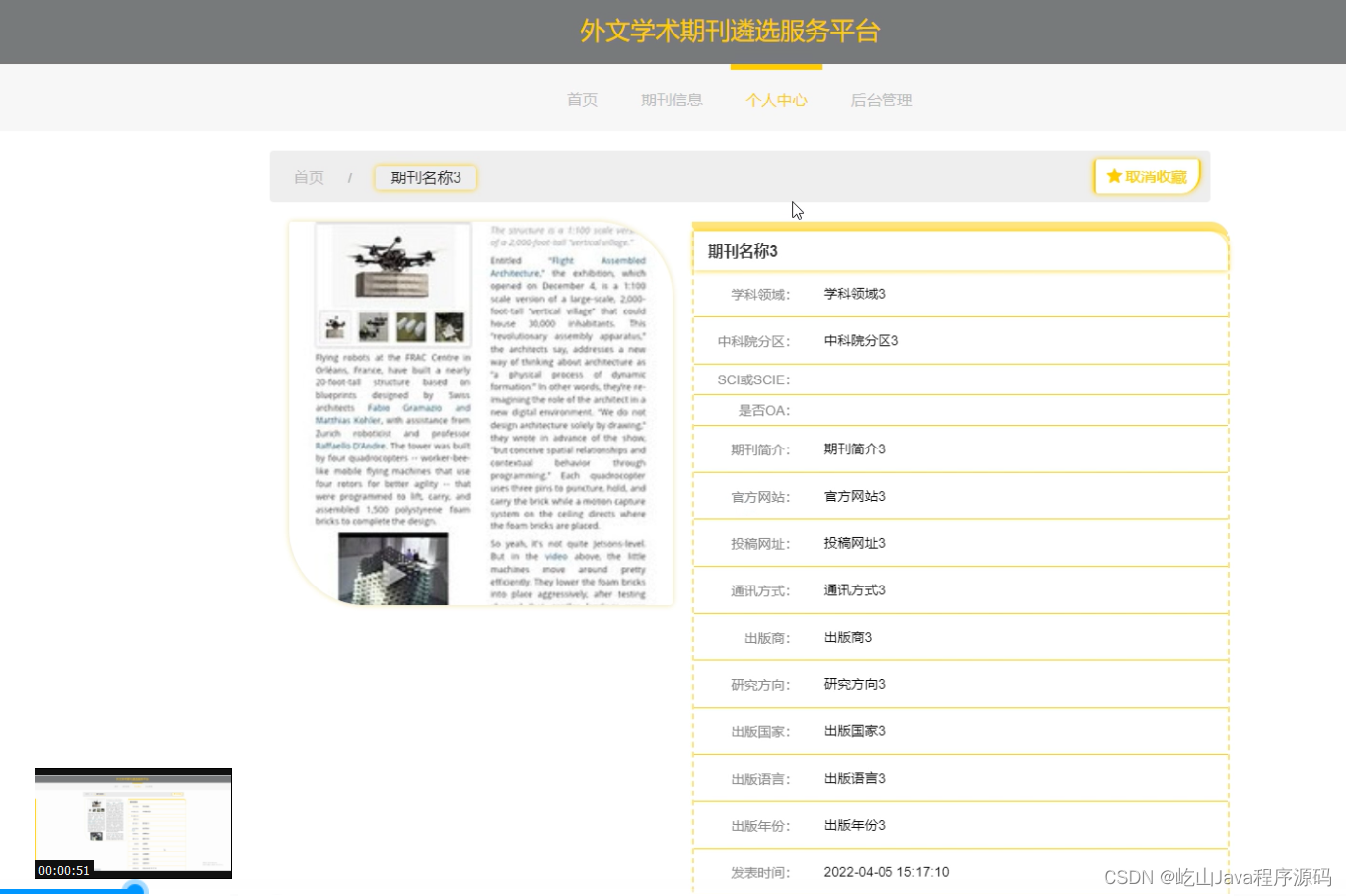Click the 外文学术期刊遴选服务平台 site banner
The width and height of the screenshot is (1346, 896).
click(732, 31)
